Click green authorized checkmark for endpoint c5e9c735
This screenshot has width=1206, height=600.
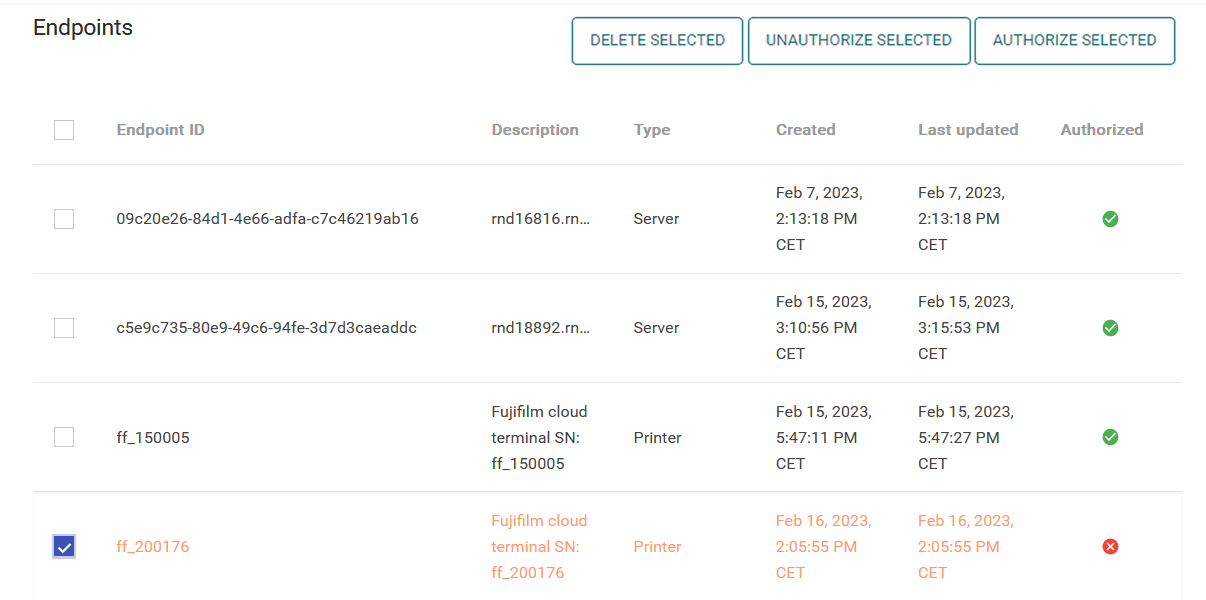[1110, 328]
